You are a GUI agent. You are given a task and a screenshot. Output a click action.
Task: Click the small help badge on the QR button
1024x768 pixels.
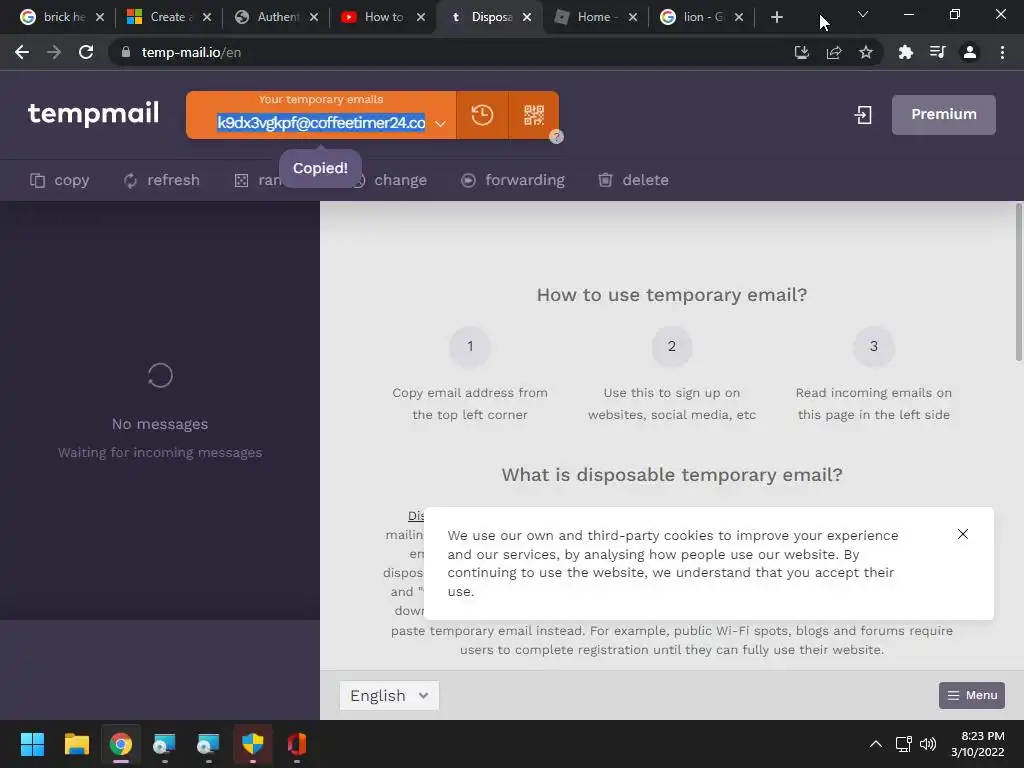(x=556, y=136)
